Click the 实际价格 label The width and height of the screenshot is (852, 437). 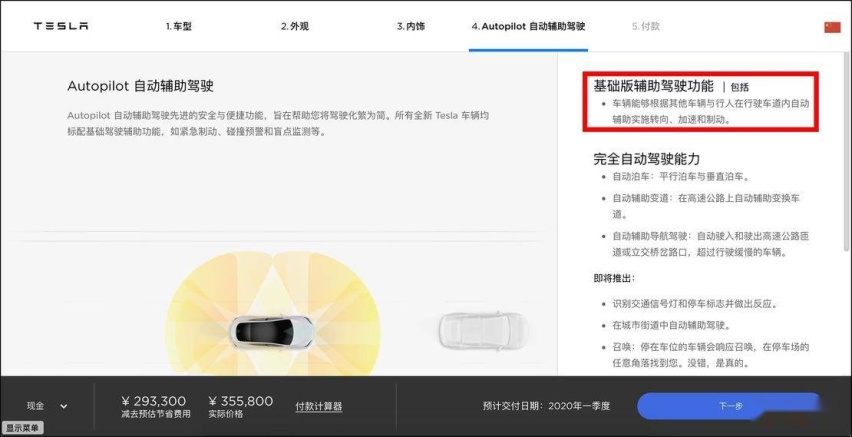225,414
